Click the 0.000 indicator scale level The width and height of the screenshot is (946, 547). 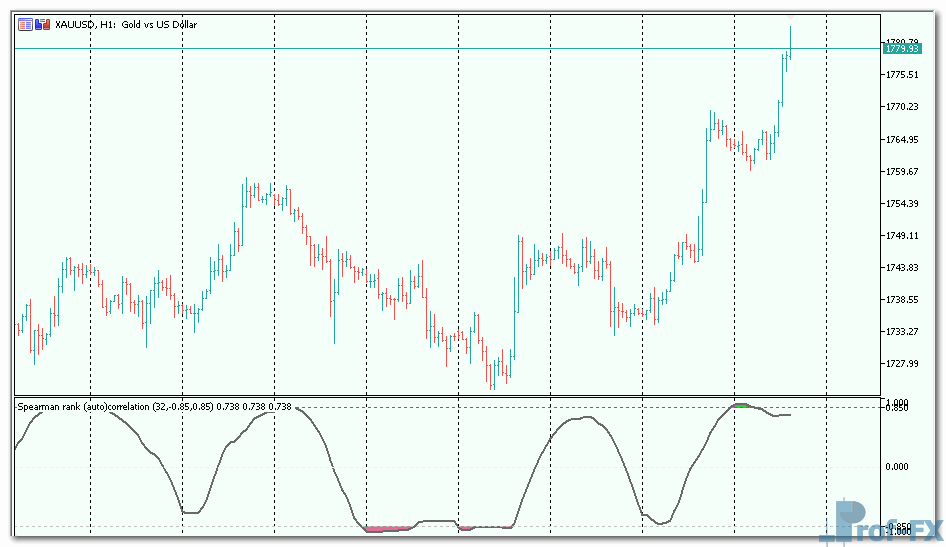[x=898, y=467]
